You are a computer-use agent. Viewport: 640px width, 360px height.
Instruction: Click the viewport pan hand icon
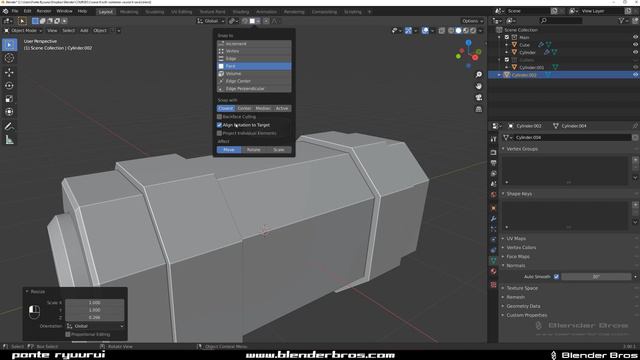(479, 86)
